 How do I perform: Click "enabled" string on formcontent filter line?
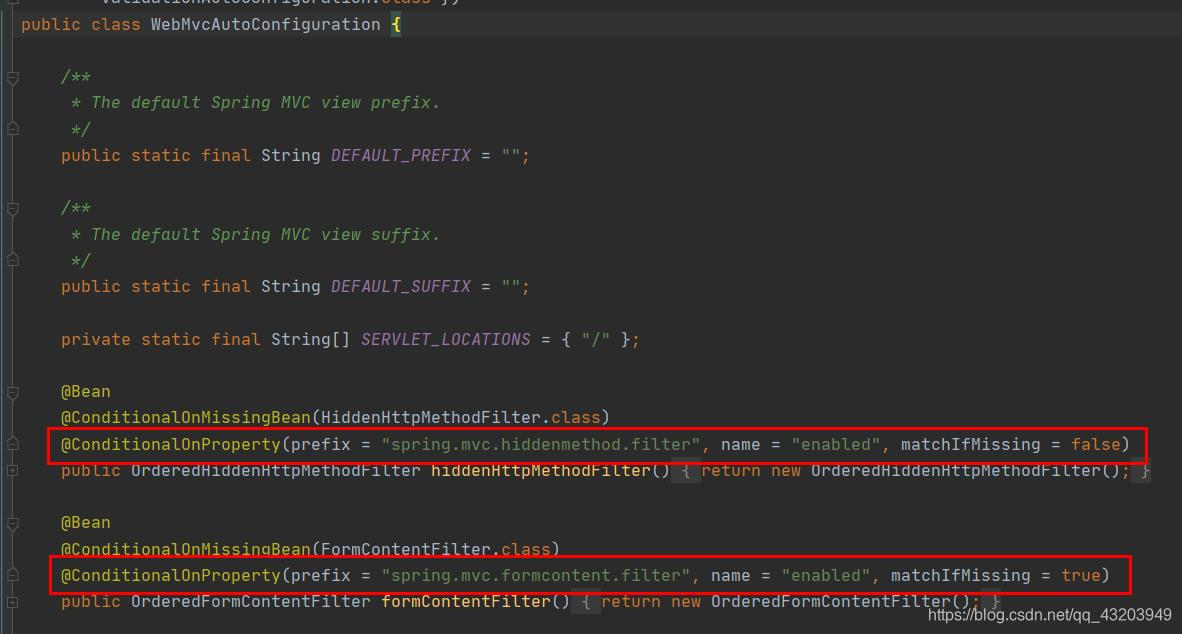tap(825, 576)
